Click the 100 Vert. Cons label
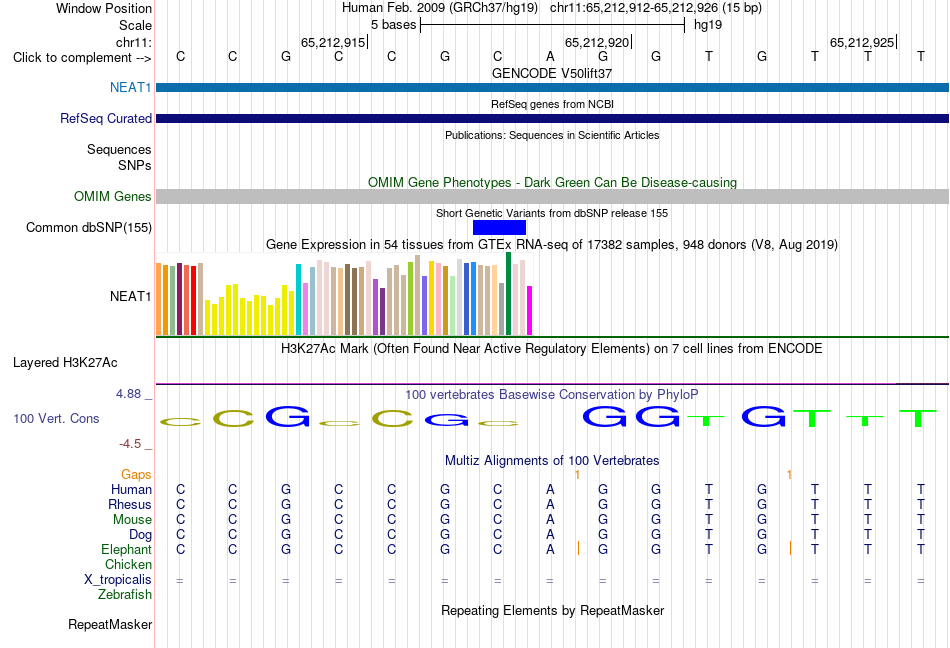Screen dimensions: 950x648 click(56, 418)
